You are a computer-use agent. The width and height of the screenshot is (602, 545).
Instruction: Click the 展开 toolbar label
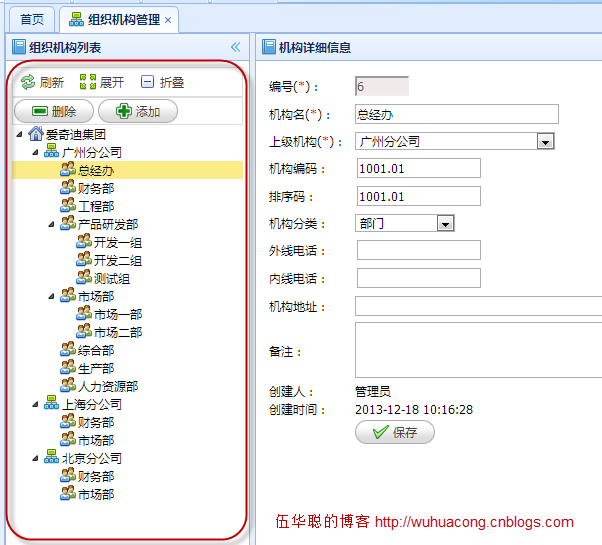pos(112,82)
